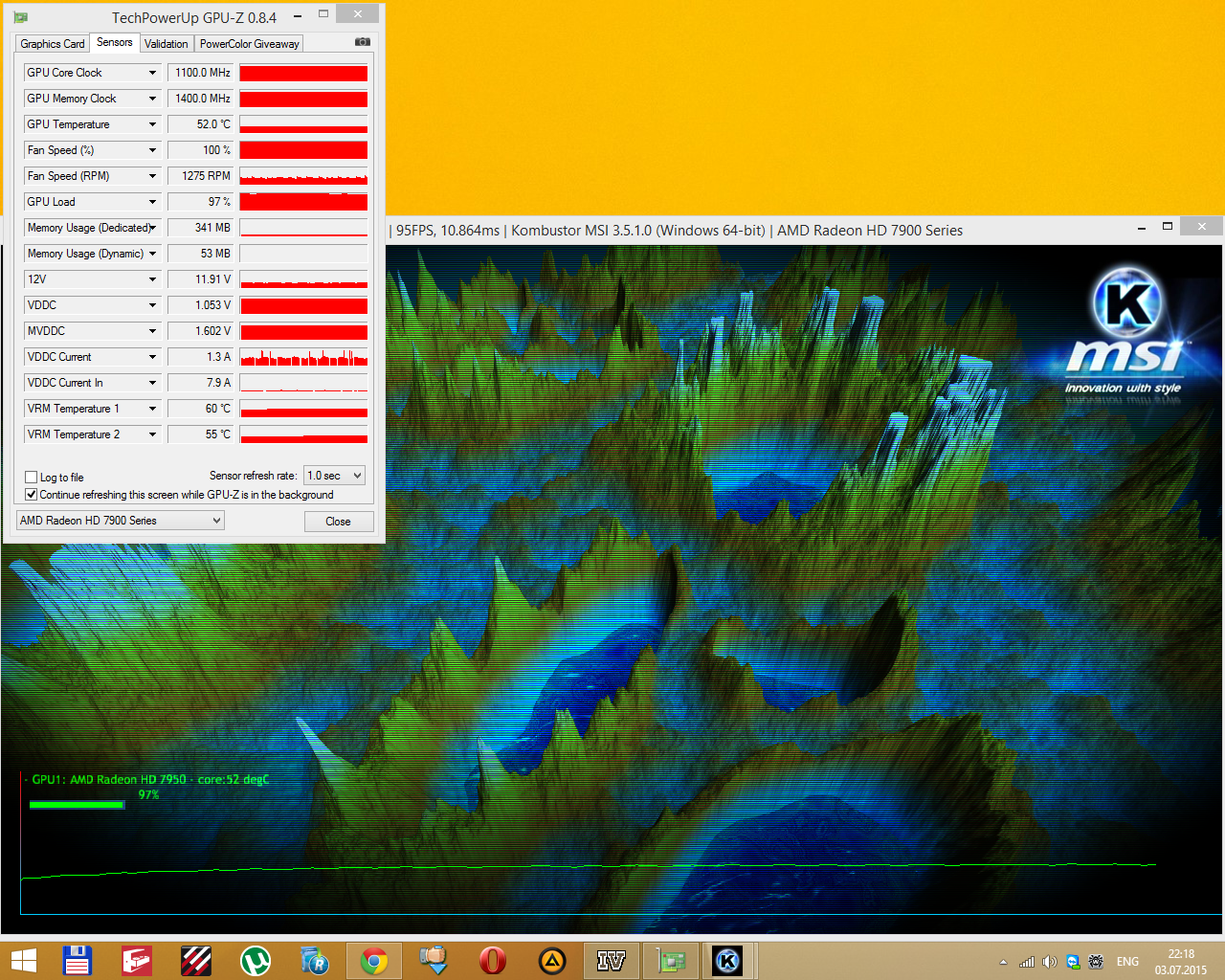This screenshot has height=980, width=1225.
Task: Click the 1275 RPM fan speed value
Action: [201, 176]
